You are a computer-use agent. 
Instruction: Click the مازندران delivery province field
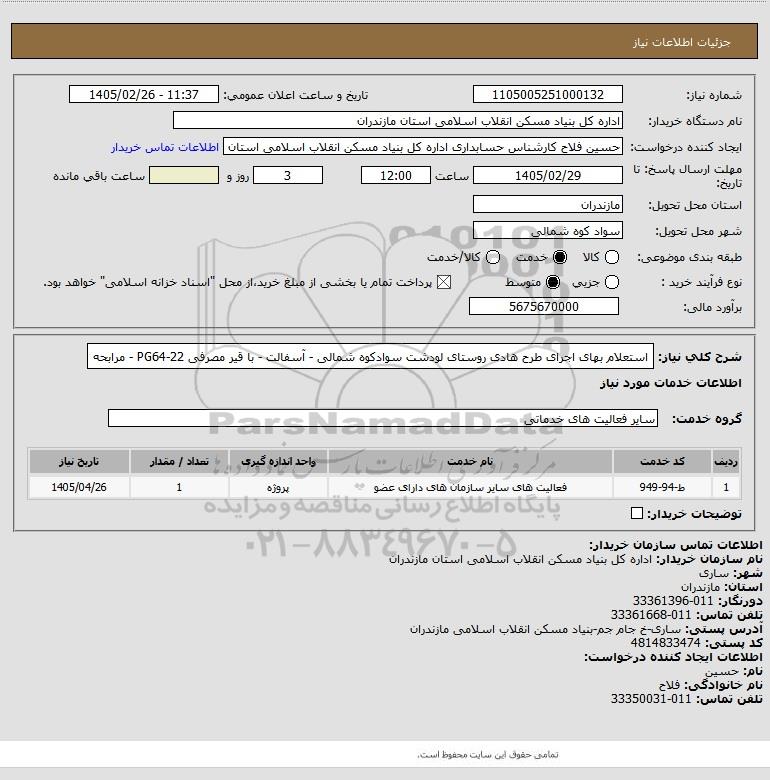[x=548, y=204]
